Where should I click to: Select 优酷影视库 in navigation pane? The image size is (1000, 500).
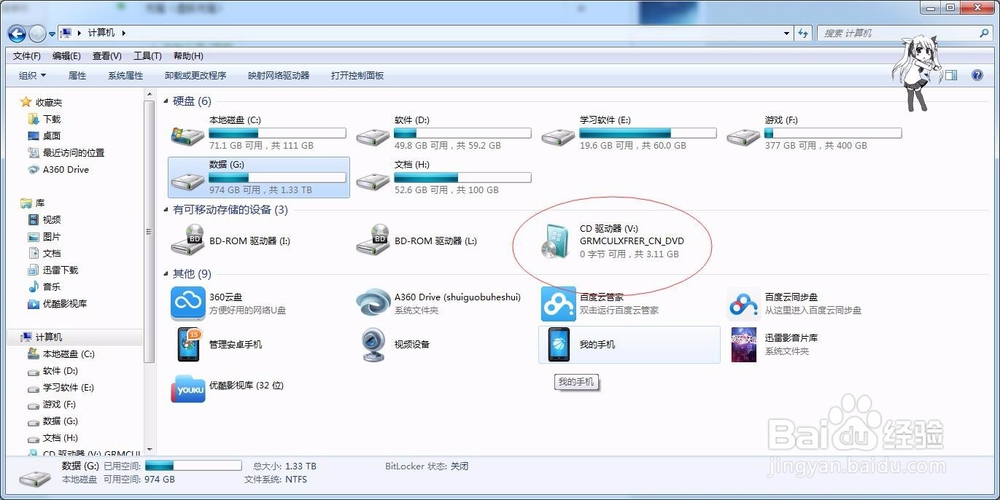[64, 304]
